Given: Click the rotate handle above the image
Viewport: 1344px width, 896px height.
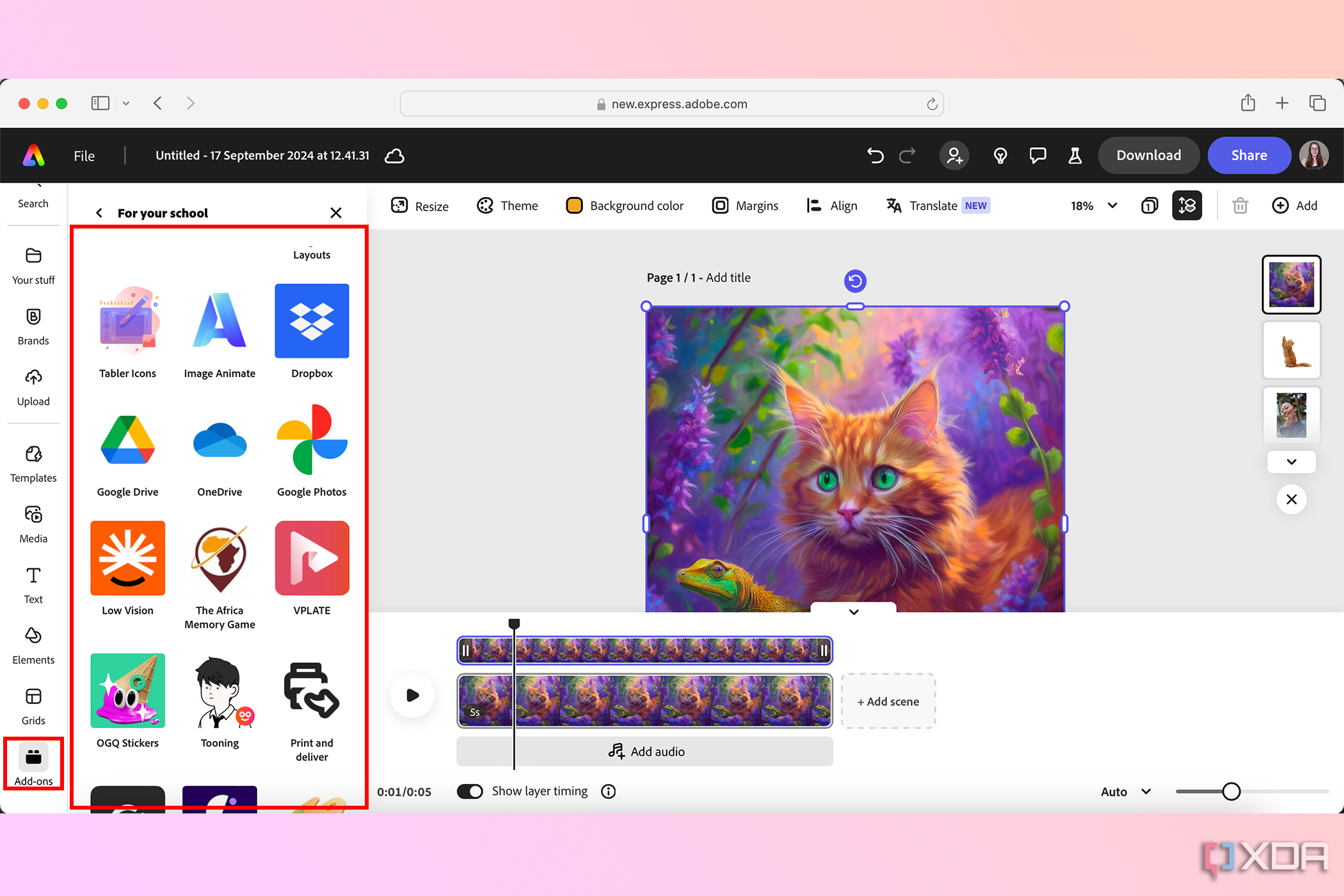Looking at the screenshot, I should pos(855,281).
